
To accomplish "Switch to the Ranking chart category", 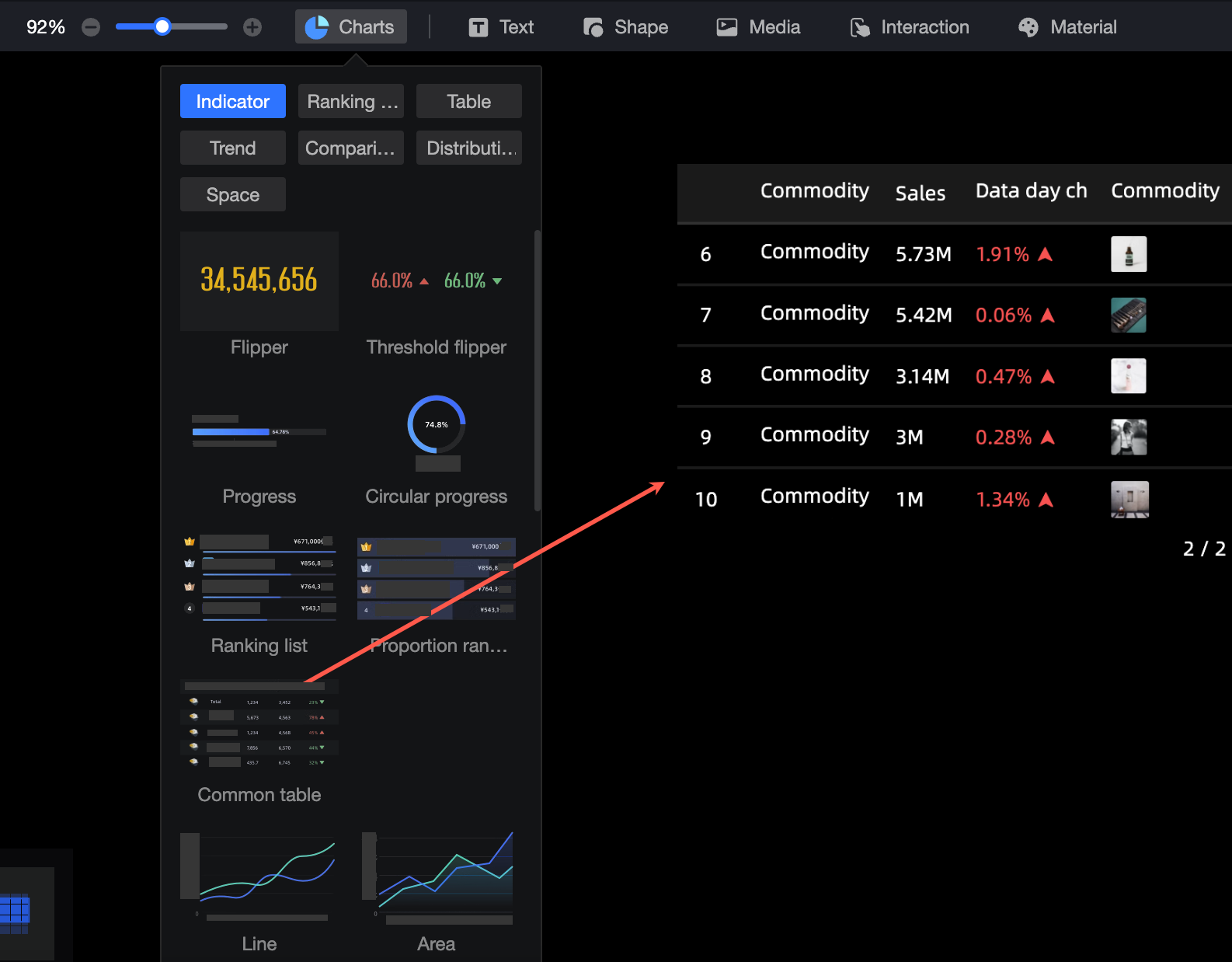I will 351,101.
